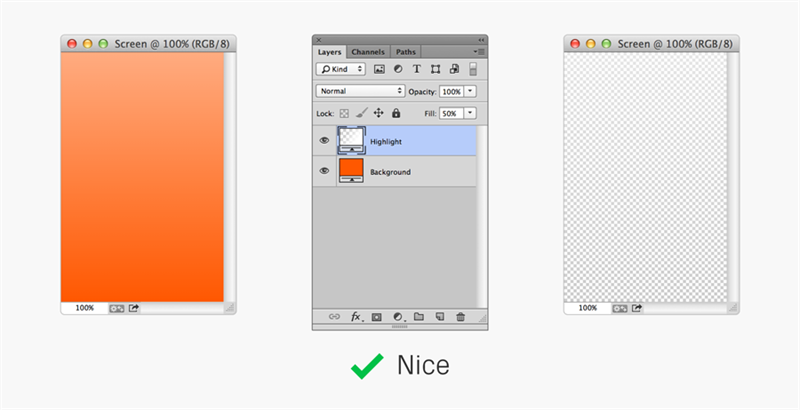Select the orange Background layer thumbnail
The image size is (800, 410).
(351, 171)
